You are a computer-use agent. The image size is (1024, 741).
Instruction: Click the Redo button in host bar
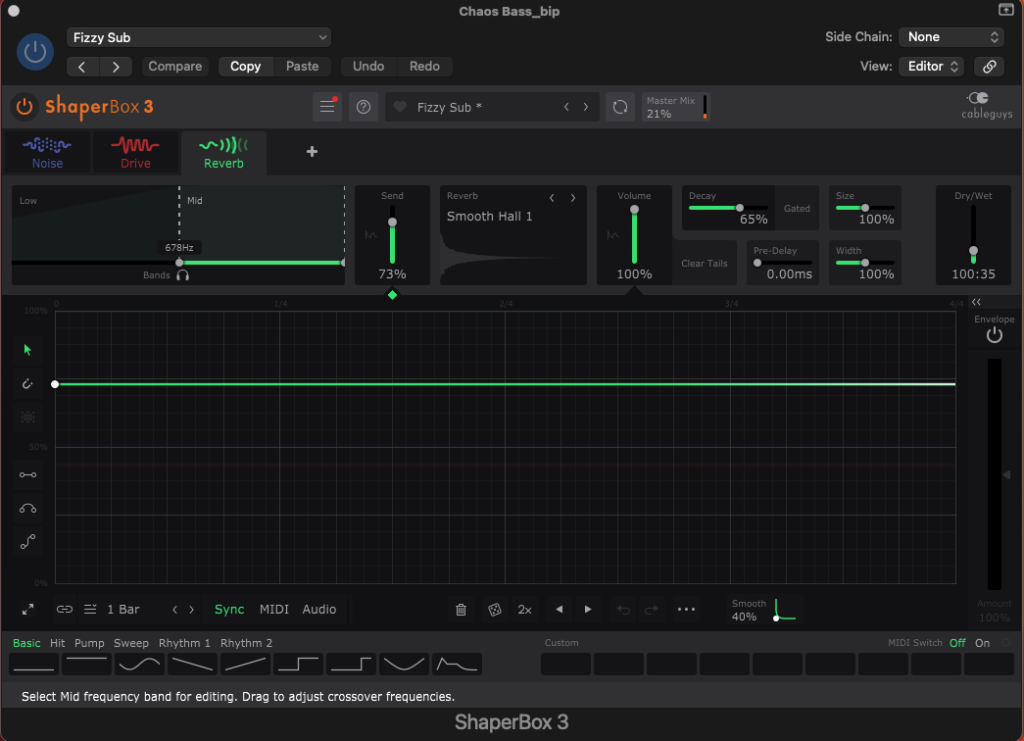pyautogui.click(x=424, y=66)
